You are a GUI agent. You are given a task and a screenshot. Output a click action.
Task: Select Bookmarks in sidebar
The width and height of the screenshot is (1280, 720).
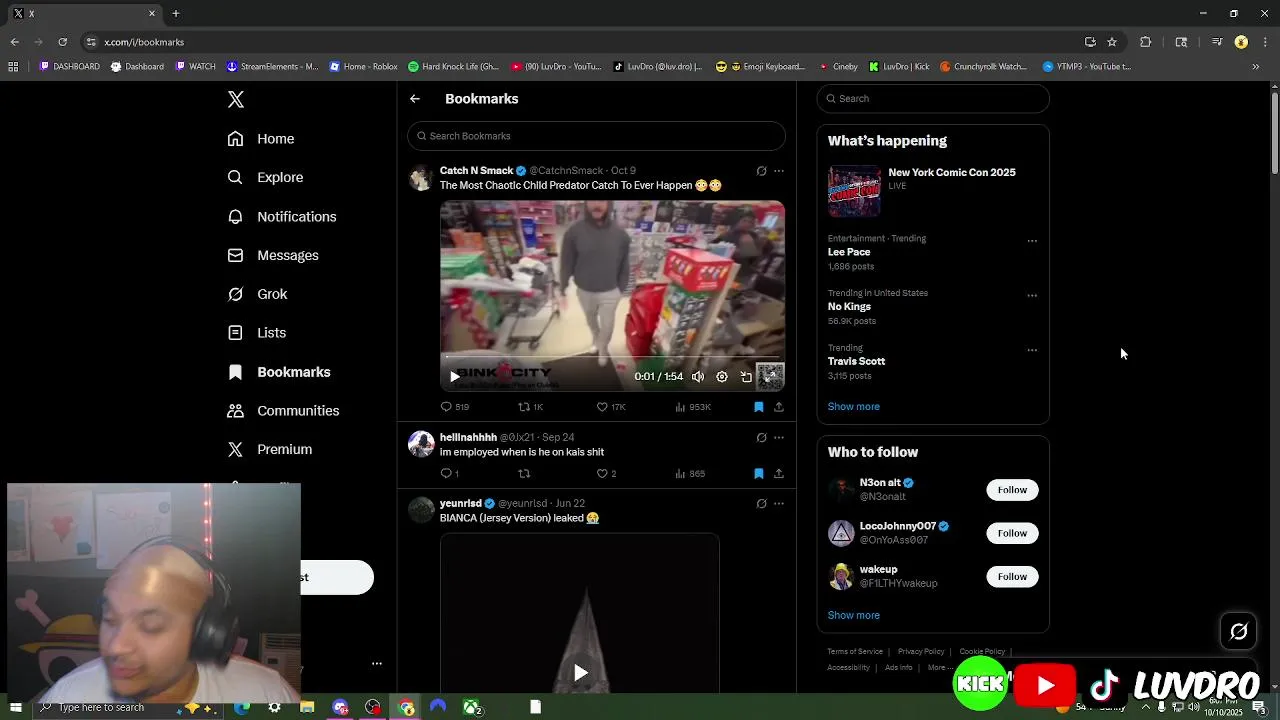coord(279,372)
